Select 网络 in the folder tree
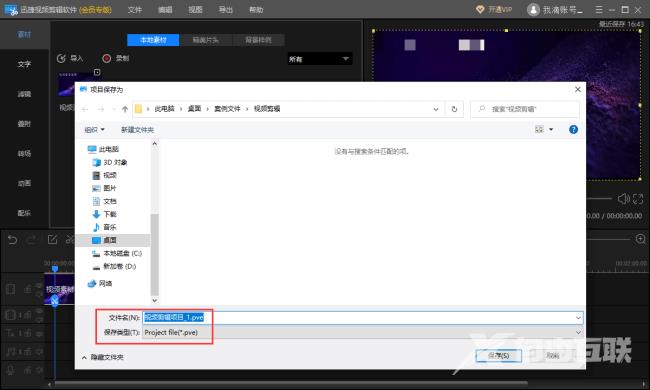Image resolution: width=650 pixels, height=390 pixels. pyautogui.click(x=100, y=283)
